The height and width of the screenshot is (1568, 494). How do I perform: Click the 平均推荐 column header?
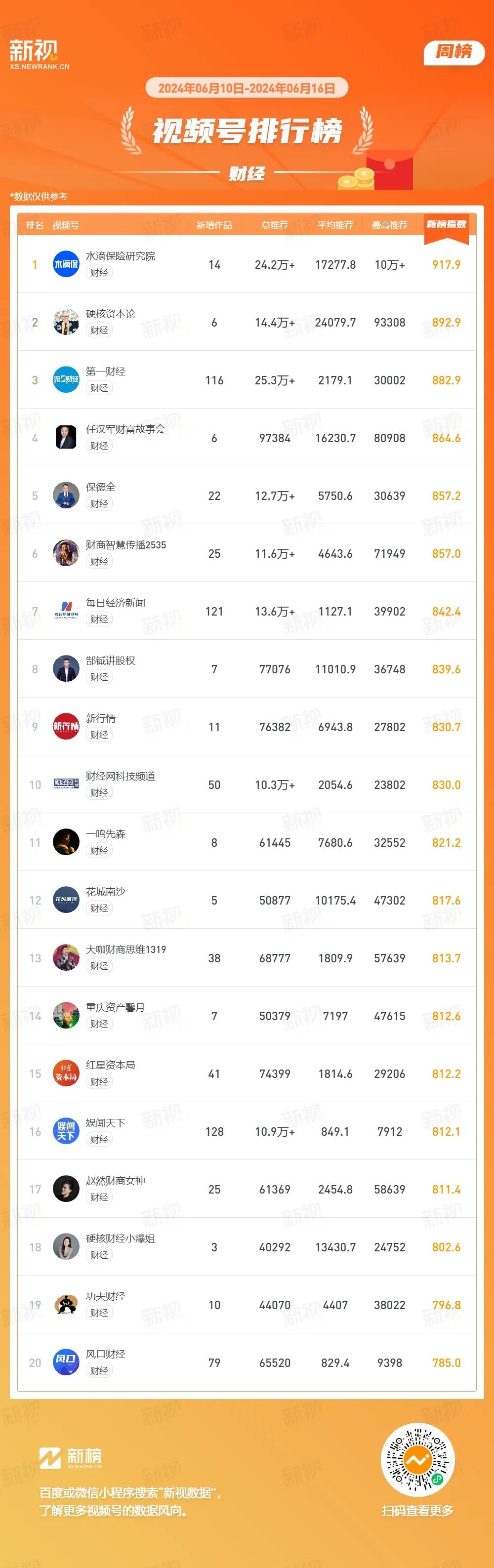coord(335,225)
